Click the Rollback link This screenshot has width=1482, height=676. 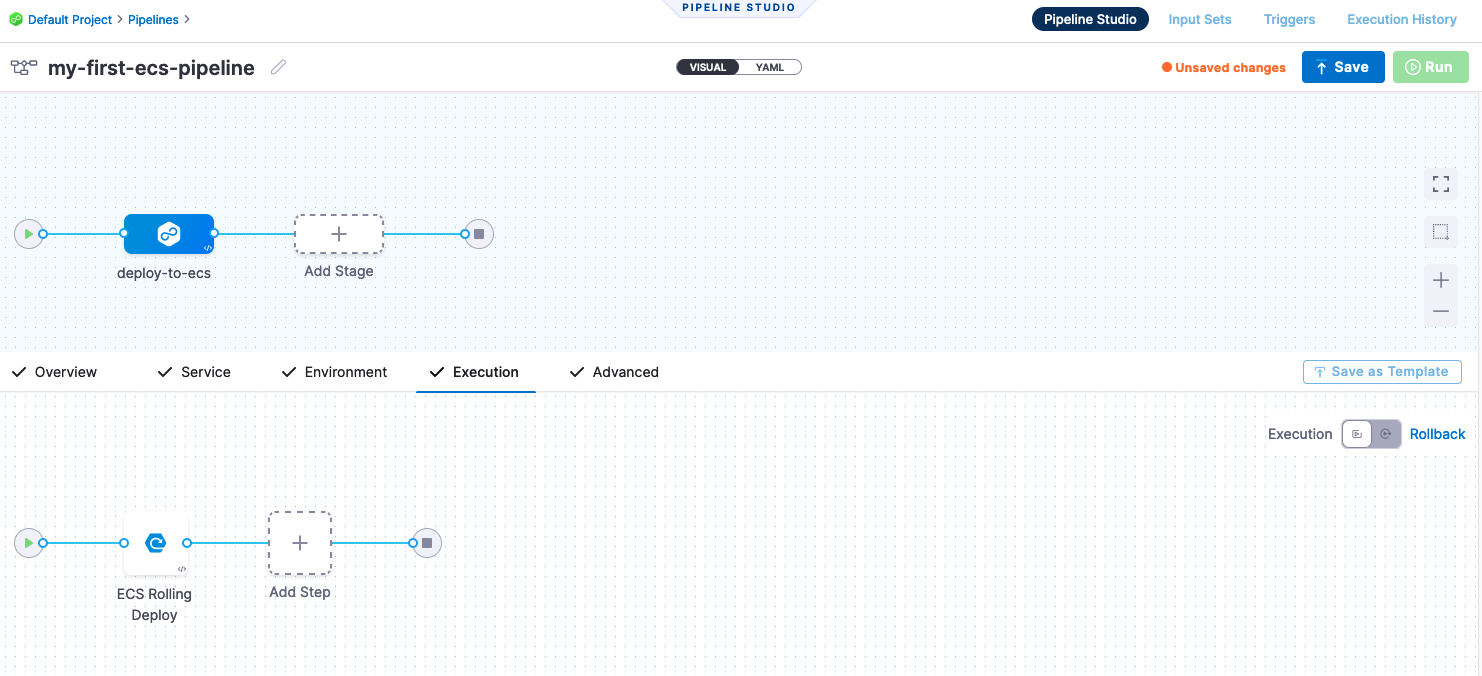pos(1437,434)
